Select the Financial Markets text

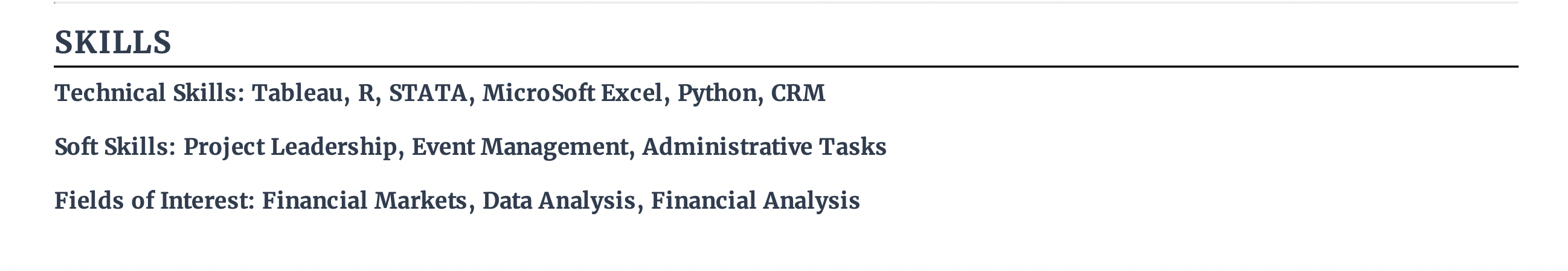tap(364, 200)
